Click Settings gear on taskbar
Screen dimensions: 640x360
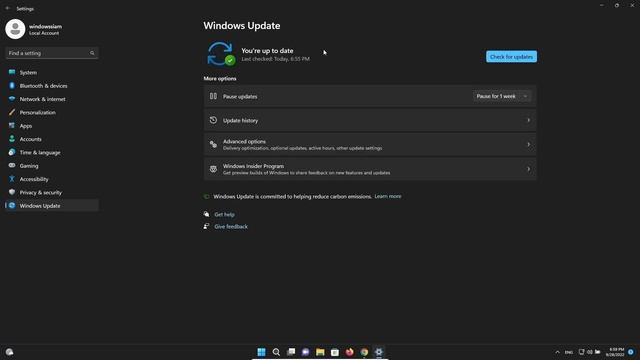click(379, 352)
